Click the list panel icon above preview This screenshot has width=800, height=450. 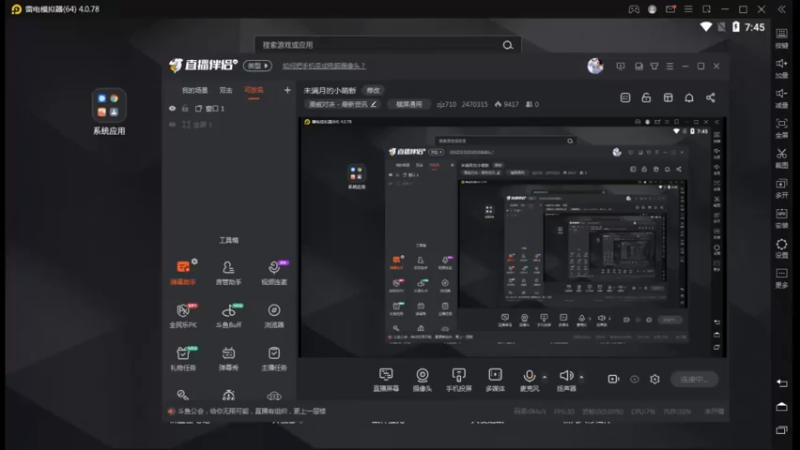[625, 98]
